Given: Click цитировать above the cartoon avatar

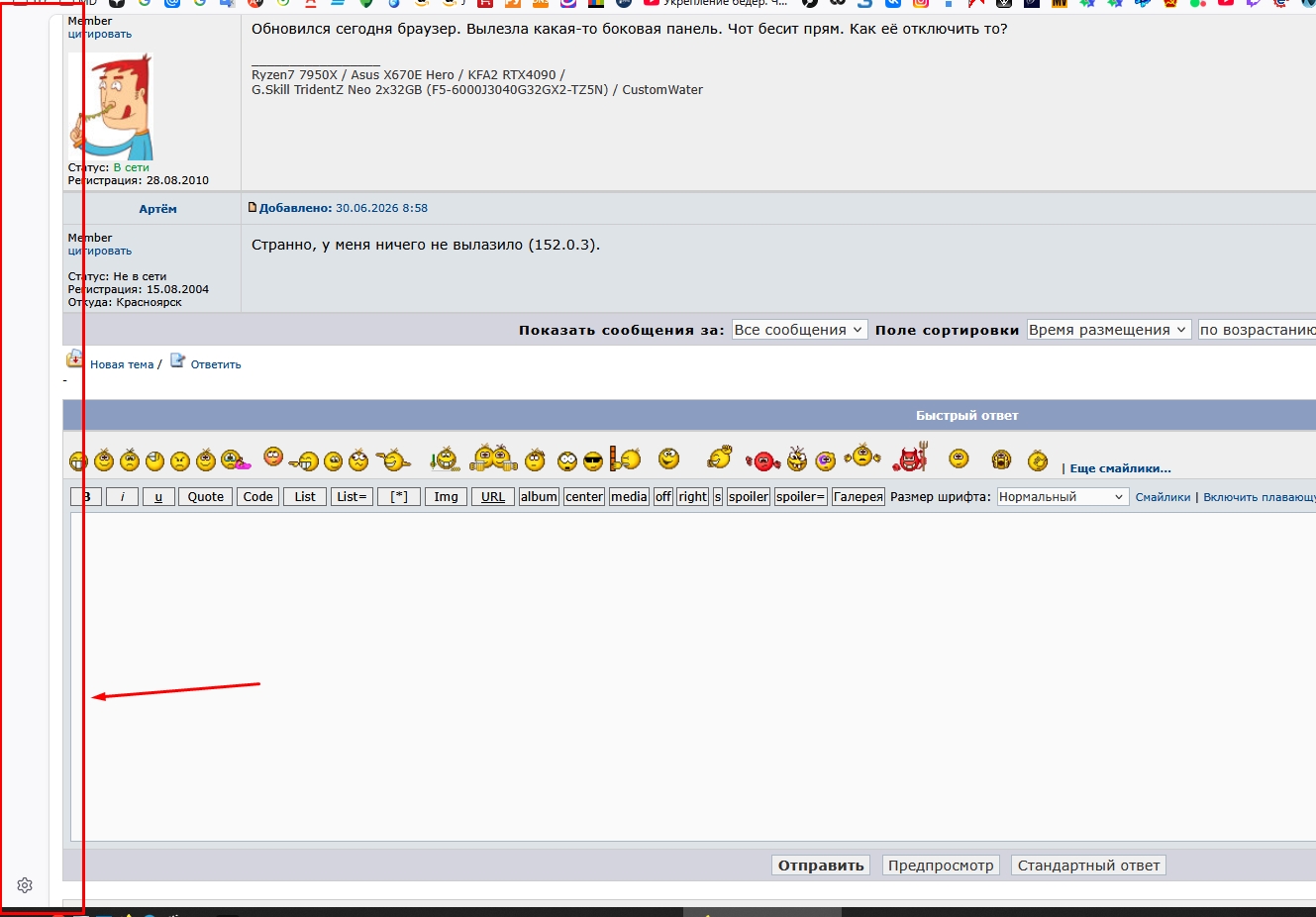Looking at the screenshot, I should 100,34.
